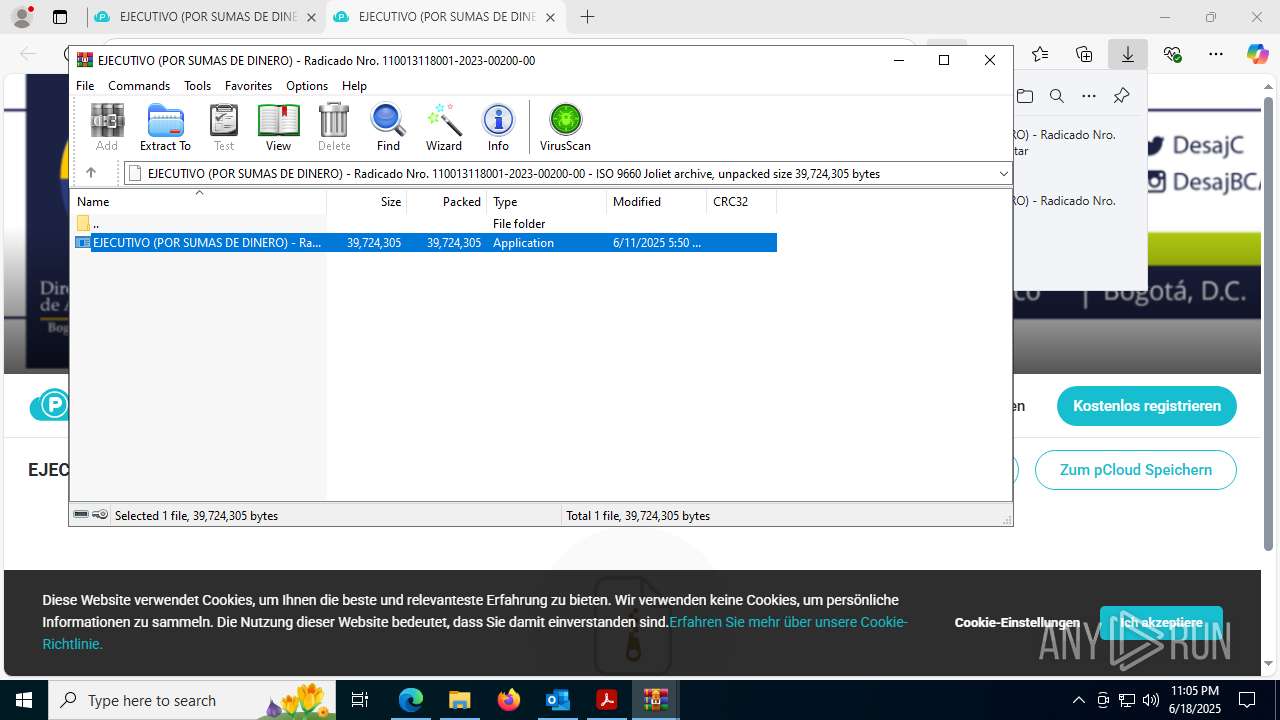Show archive Info icon
Viewport: 1280px width, 720px height.
click(498, 127)
